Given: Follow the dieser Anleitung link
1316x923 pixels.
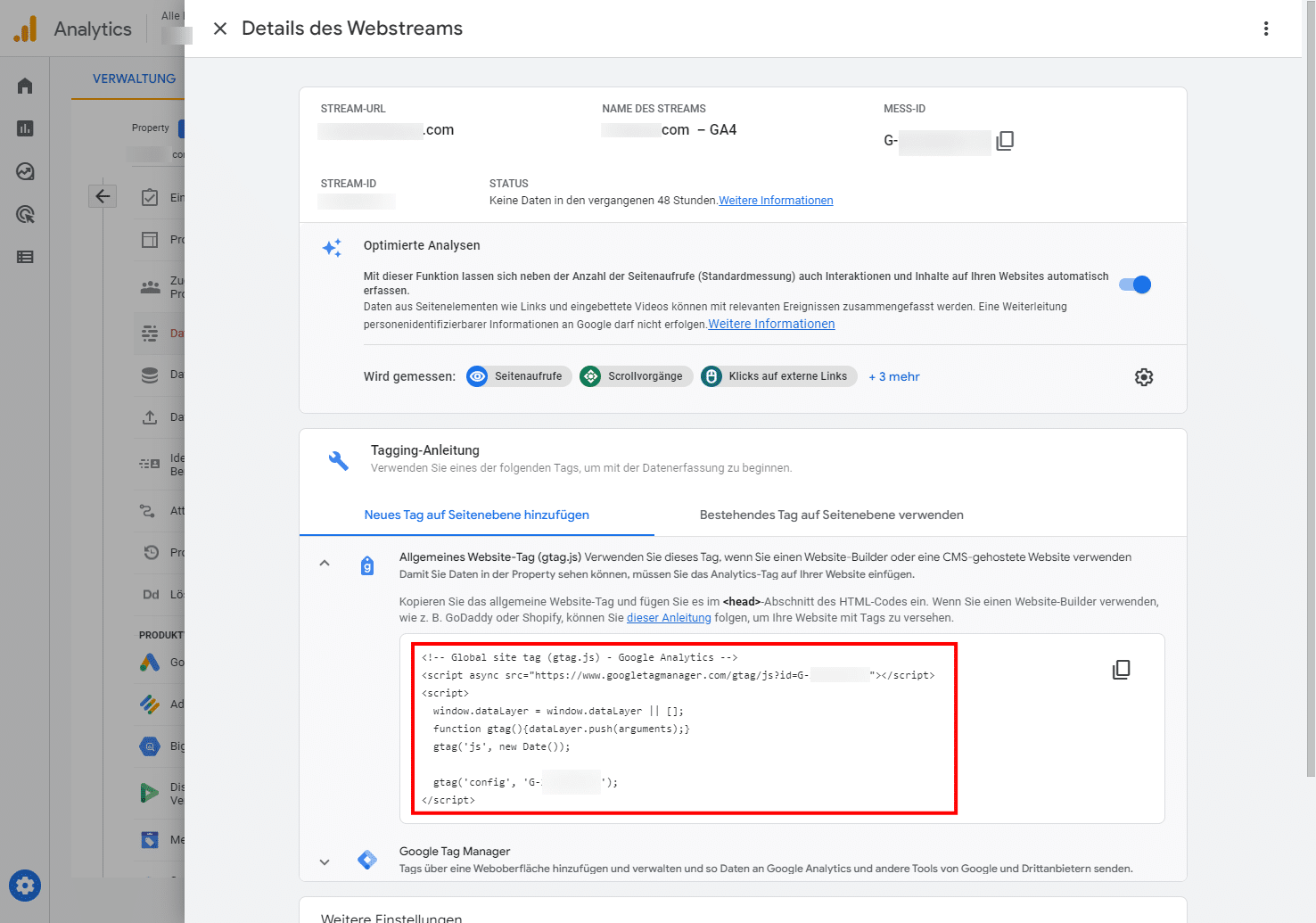Looking at the screenshot, I should tap(669, 618).
